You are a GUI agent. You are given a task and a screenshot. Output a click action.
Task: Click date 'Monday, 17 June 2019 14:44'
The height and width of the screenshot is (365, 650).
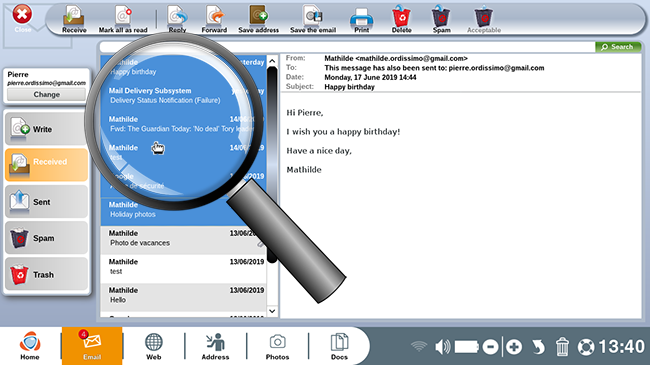pyautogui.click(x=370, y=77)
